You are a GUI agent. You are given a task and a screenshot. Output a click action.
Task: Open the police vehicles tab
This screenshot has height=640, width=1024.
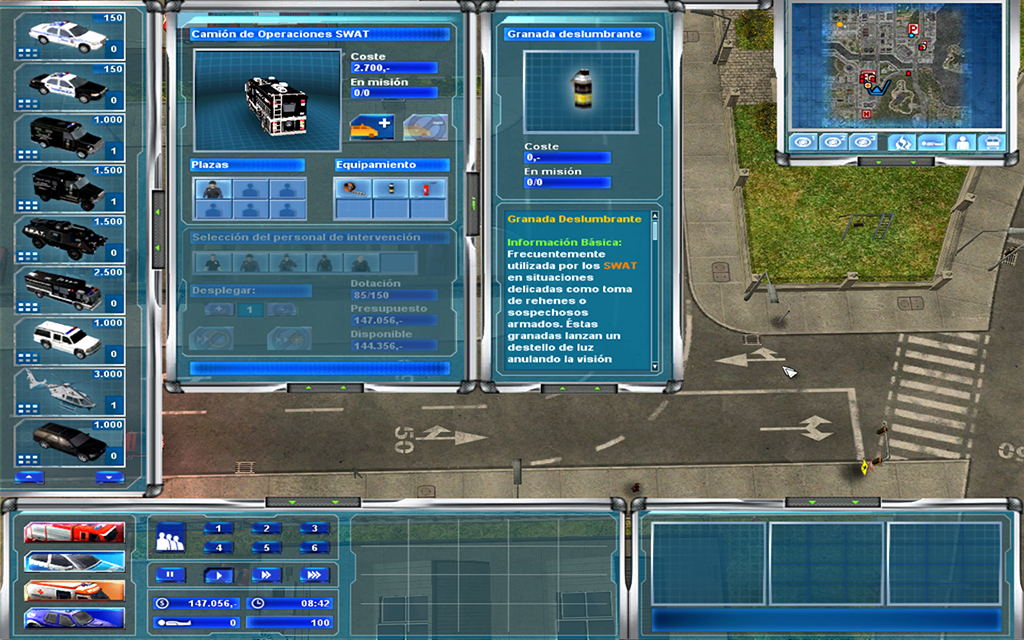(x=74, y=562)
